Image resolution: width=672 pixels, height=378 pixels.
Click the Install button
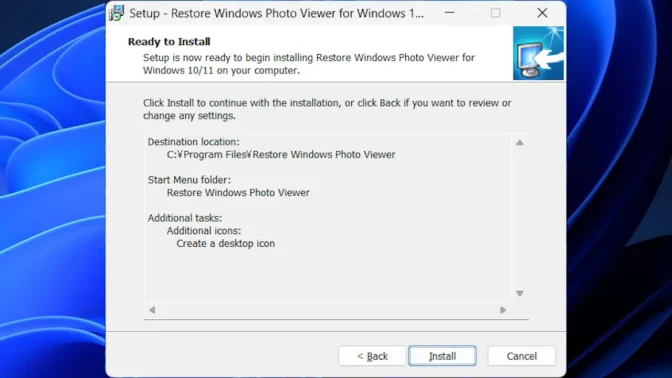click(x=442, y=356)
